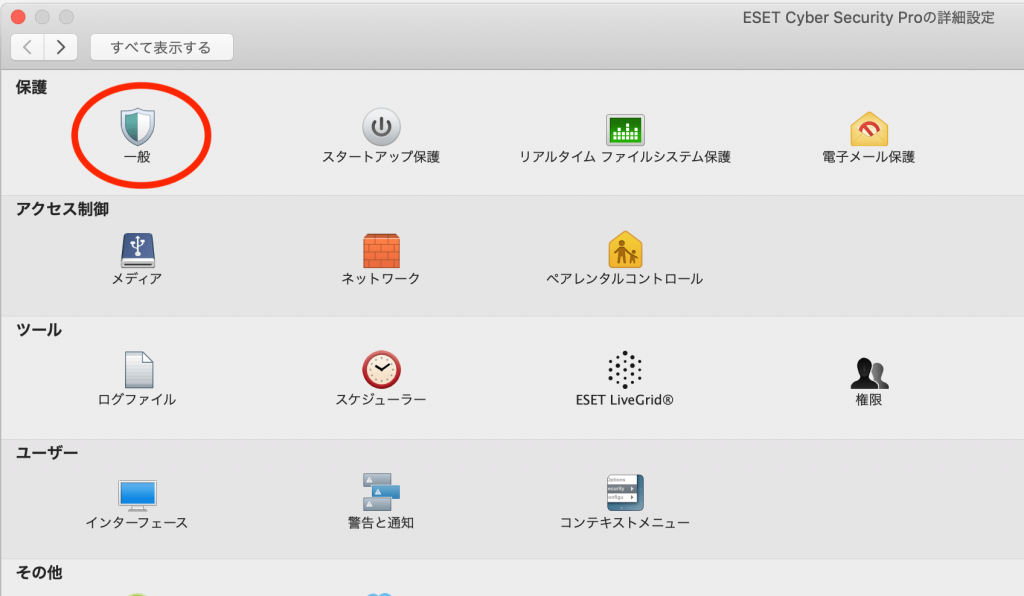Open インターフェース monitor icon

click(x=137, y=495)
